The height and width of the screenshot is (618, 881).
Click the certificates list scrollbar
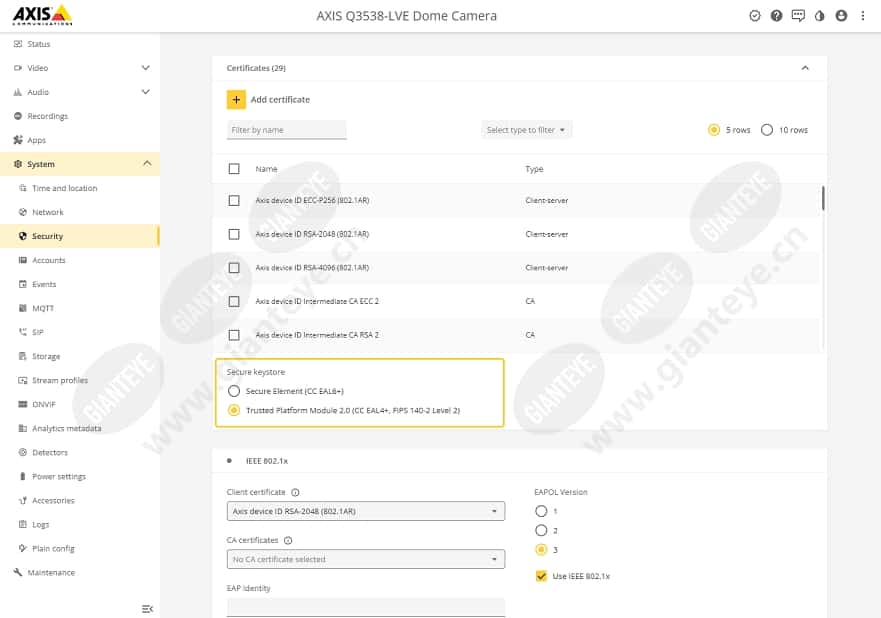pyautogui.click(x=823, y=198)
